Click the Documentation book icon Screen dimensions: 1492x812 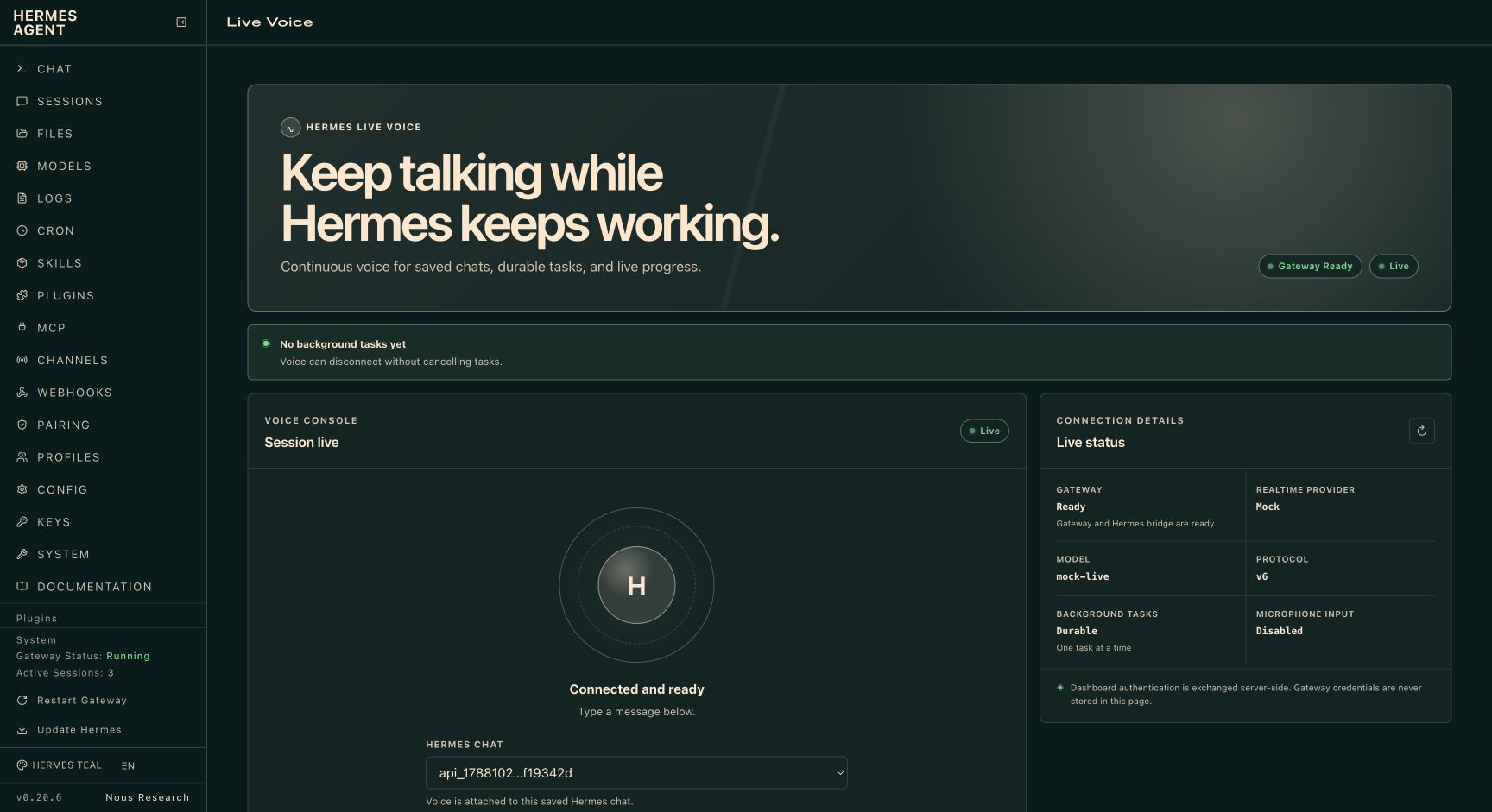point(22,587)
